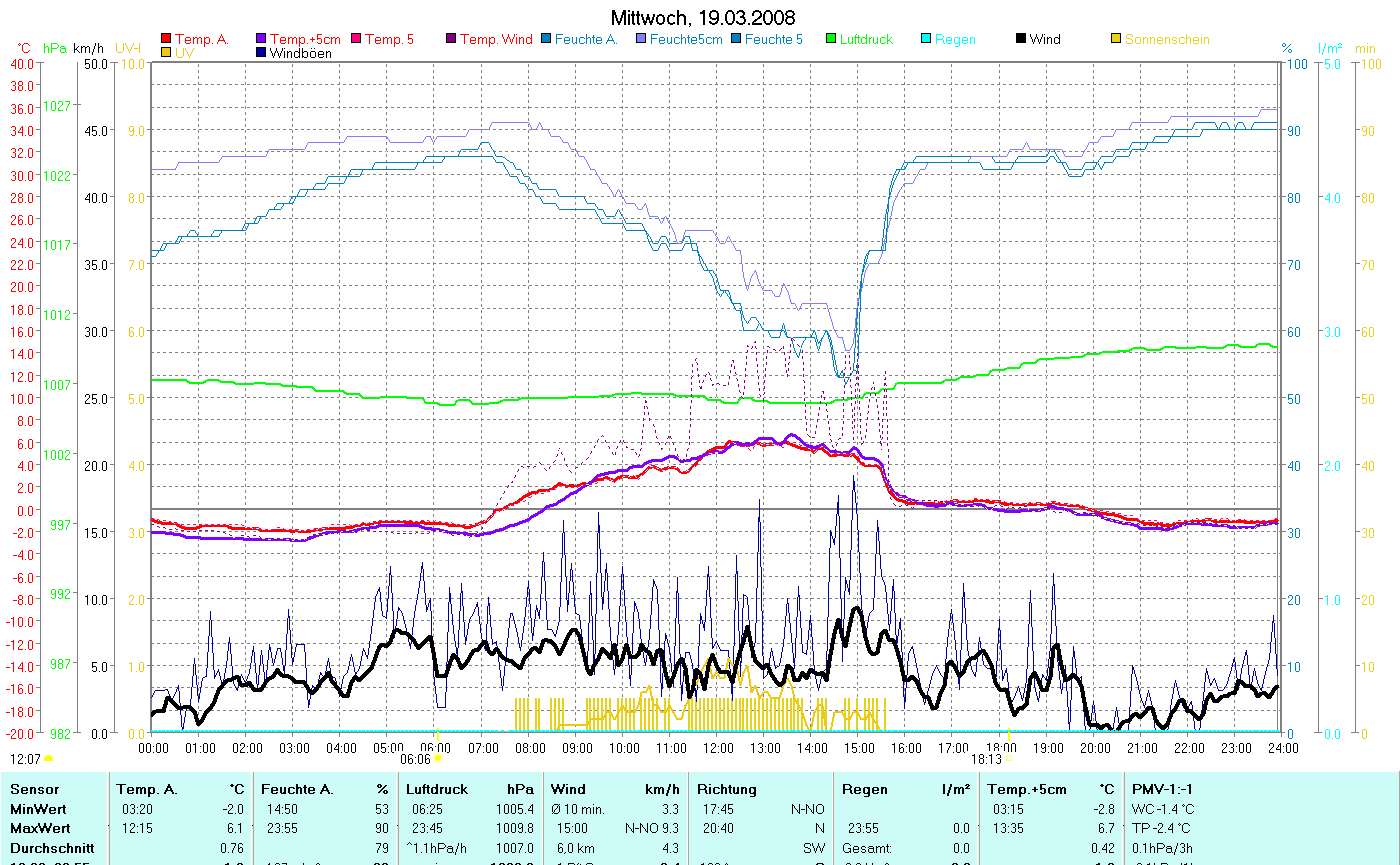Click the cyan Regen legend marker
This screenshot has width=1400, height=865.
pyautogui.click(x=925, y=40)
